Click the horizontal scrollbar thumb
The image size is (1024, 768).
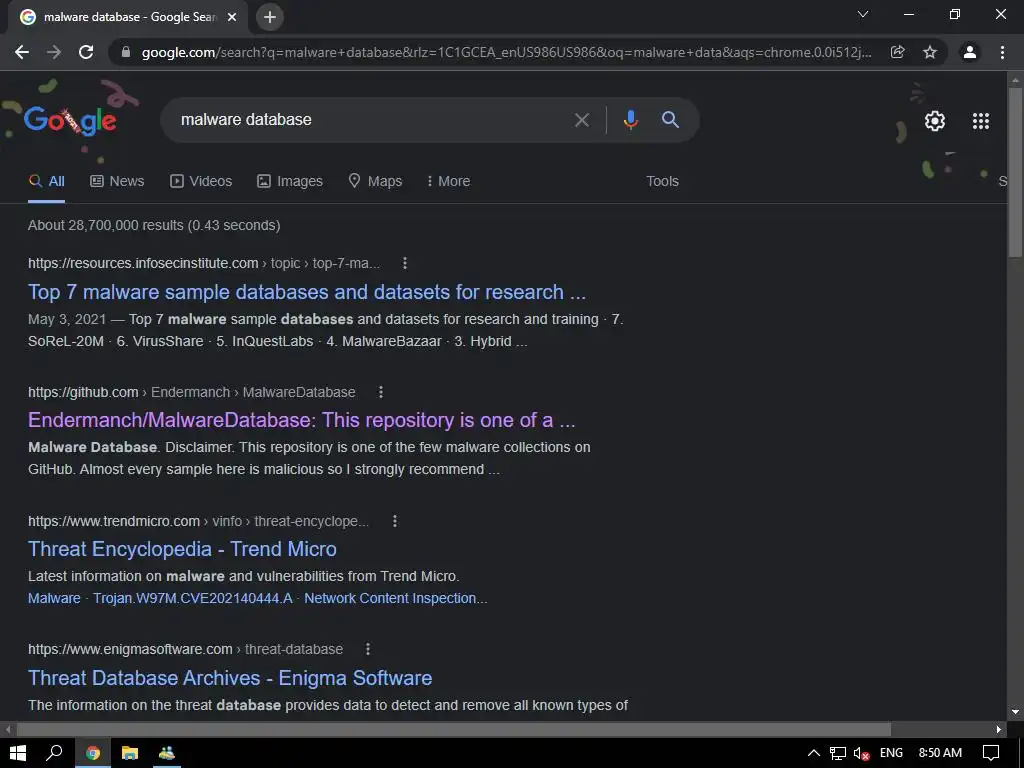[x=454, y=729]
